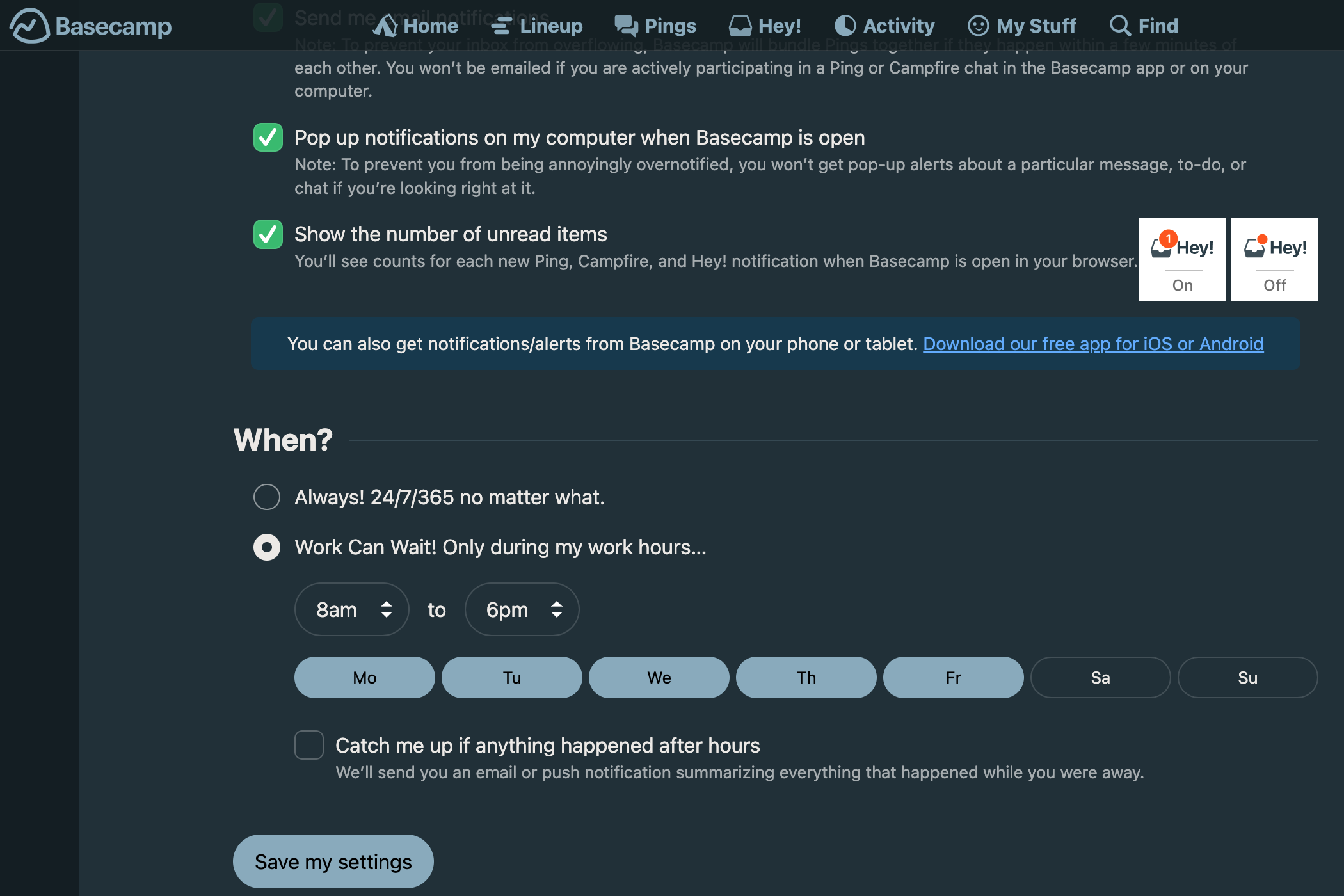Select Work Can Wait radio option
The image size is (1344, 896).
point(267,547)
